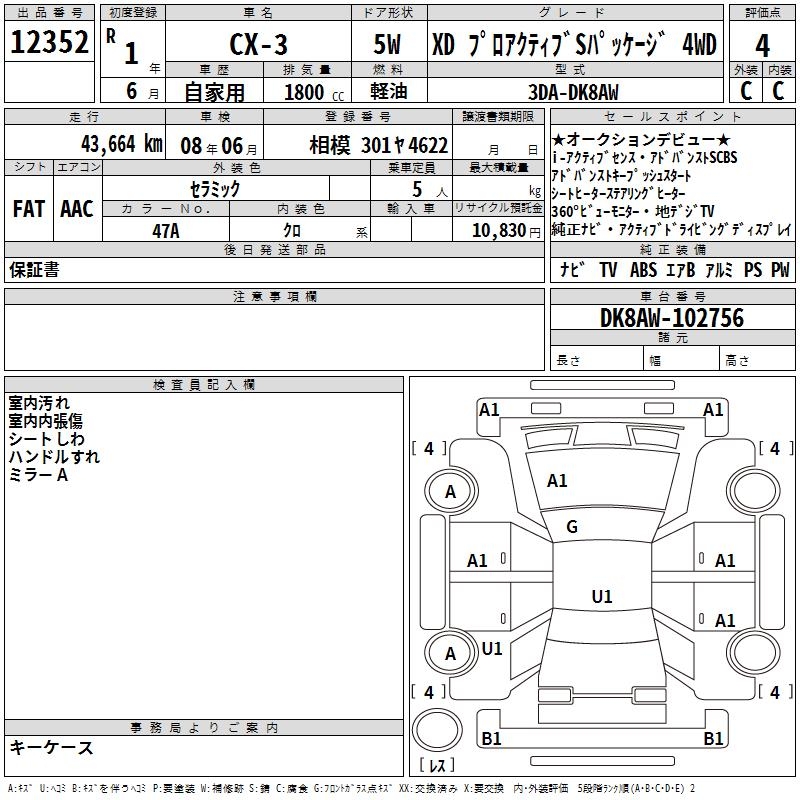Click the exterior grade C

pos(745,91)
